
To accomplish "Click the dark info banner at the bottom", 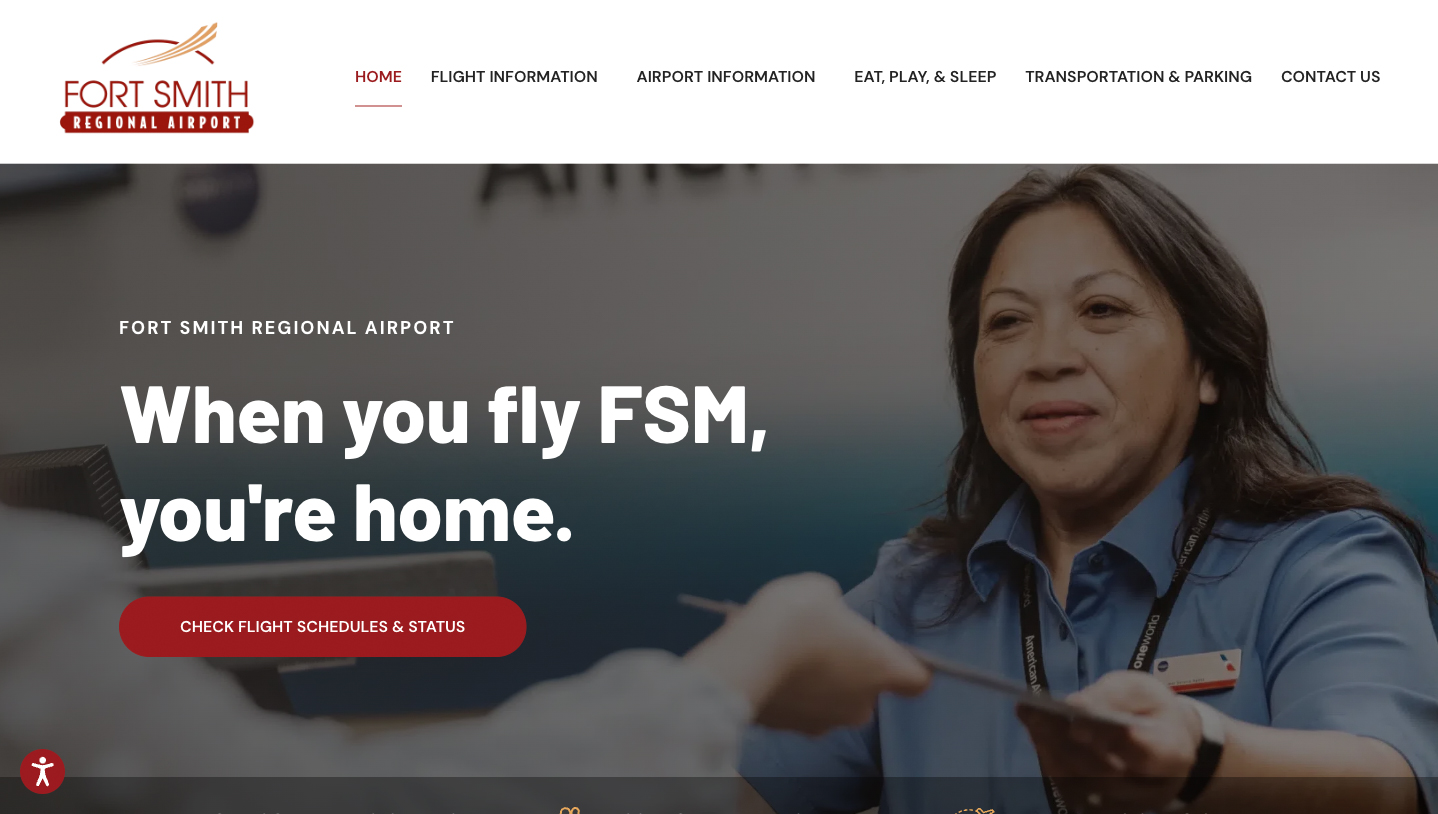I will (719, 796).
